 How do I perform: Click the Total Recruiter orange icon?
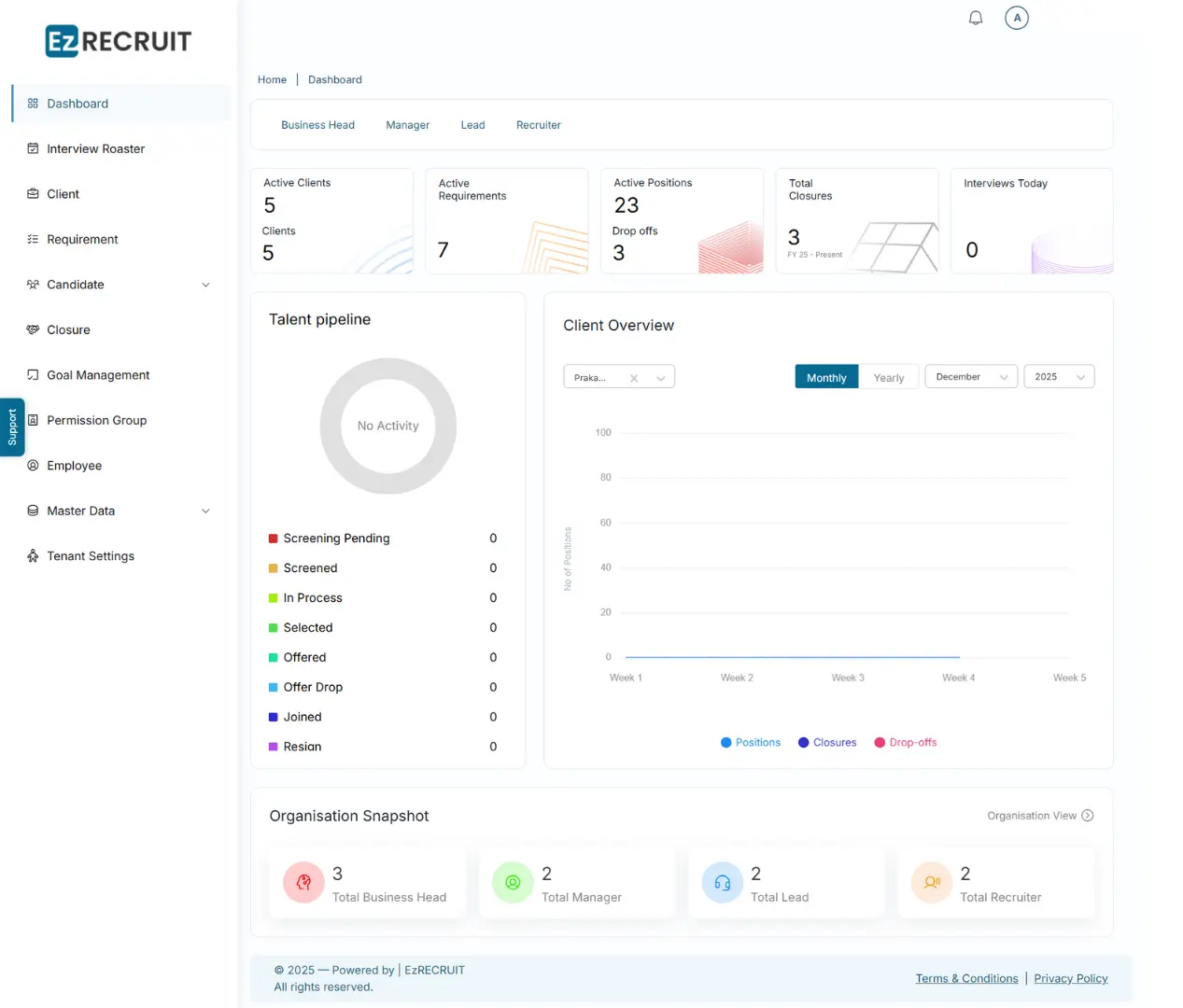click(x=931, y=883)
